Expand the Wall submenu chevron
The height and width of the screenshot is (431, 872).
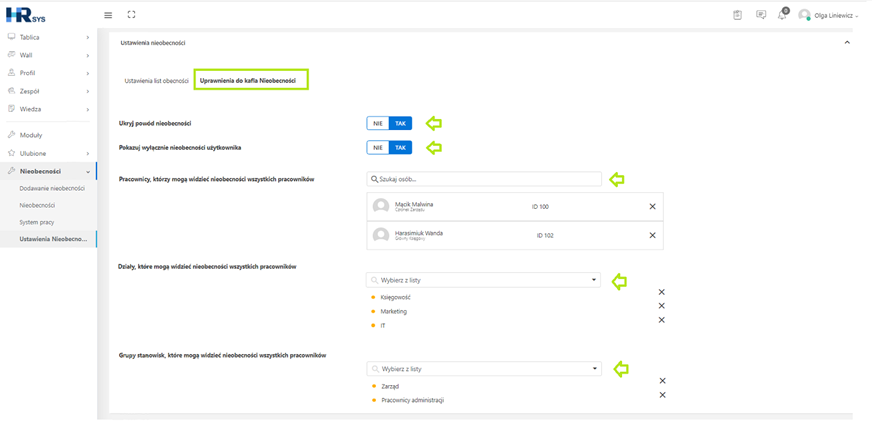pyautogui.click(x=88, y=55)
